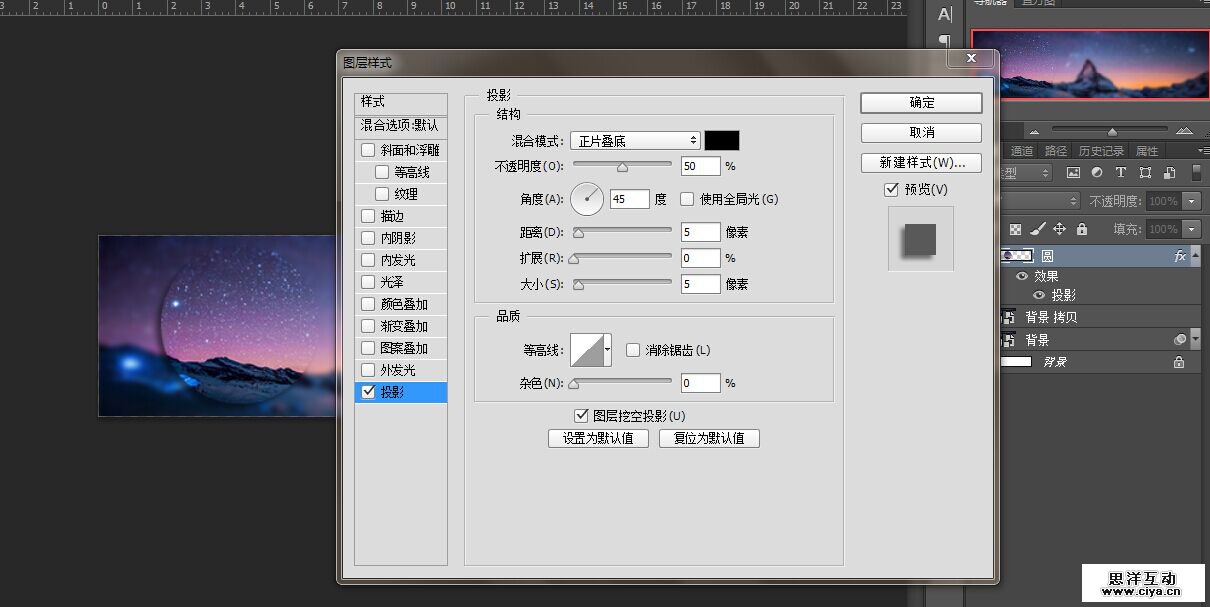Open the 混合模式 正片叠底 dropdown
This screenshot has width=1210, height=607.
(x=634, y=141)
